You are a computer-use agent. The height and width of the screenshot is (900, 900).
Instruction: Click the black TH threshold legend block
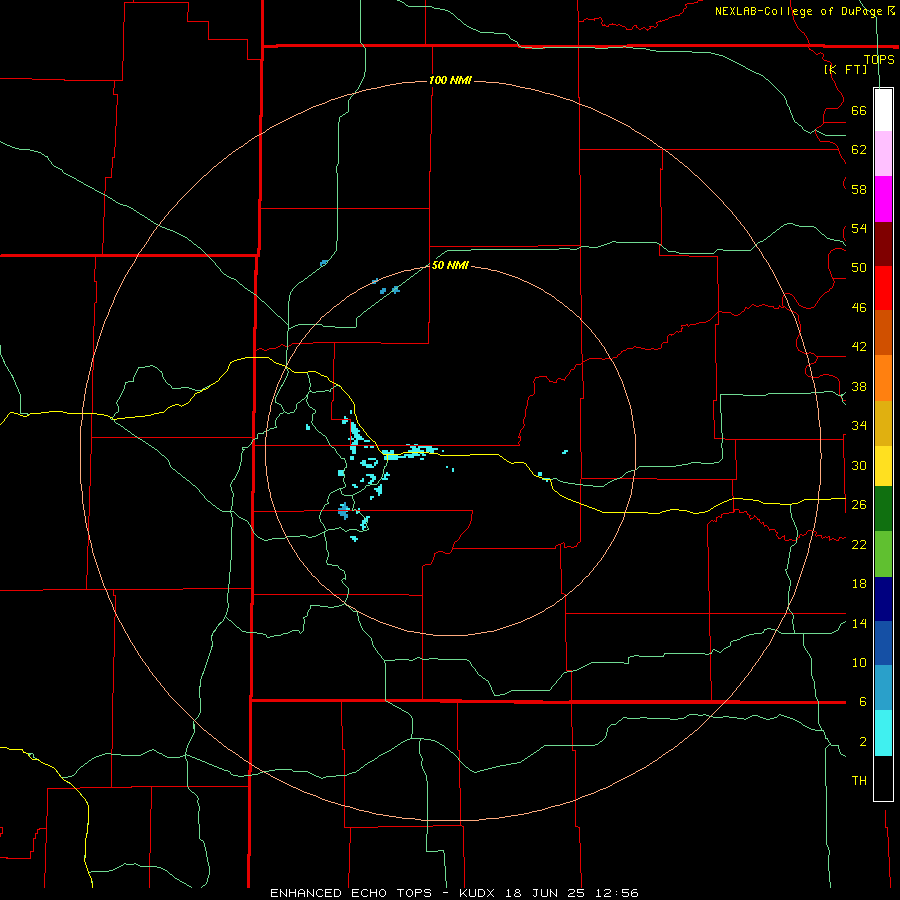click(x=883, y=778)
